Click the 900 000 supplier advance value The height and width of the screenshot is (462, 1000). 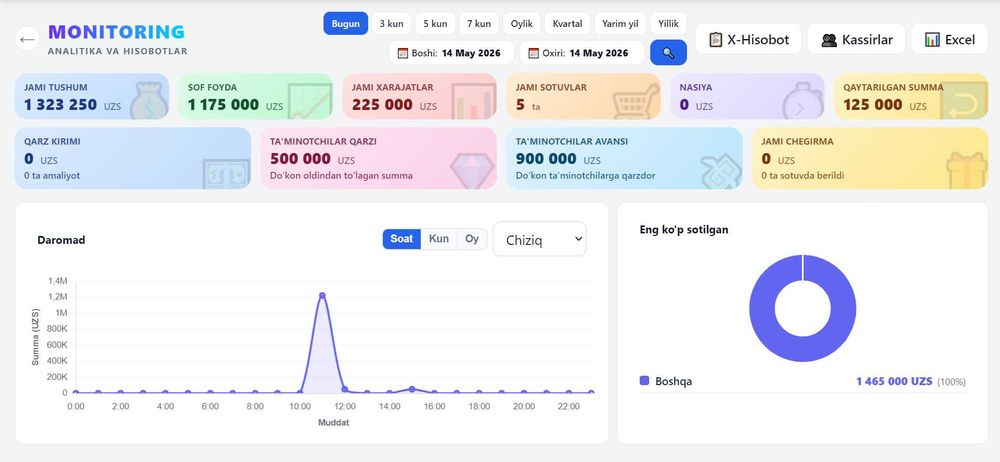click(x=546, y=159)
